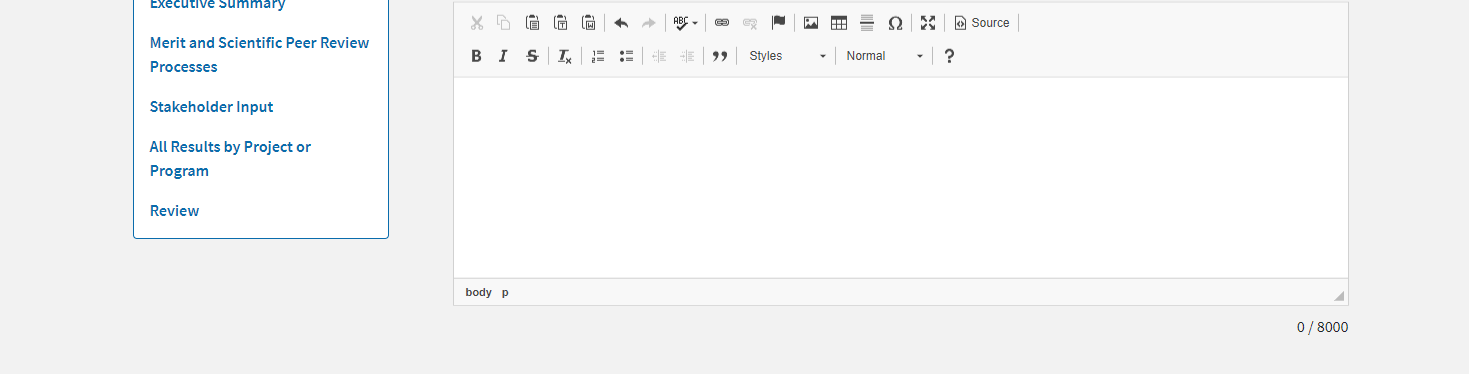Open the spell checker ABC dropdown

(685, 23)
